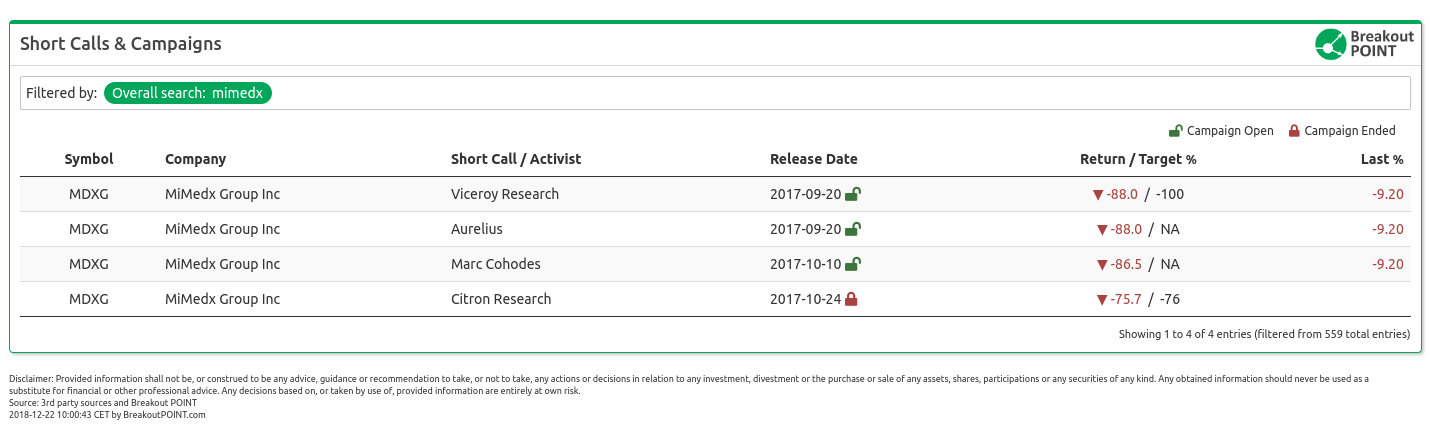The image size is (1430, 438).
Task: Sort by the Last % column header
Action: pos(1382,159)
